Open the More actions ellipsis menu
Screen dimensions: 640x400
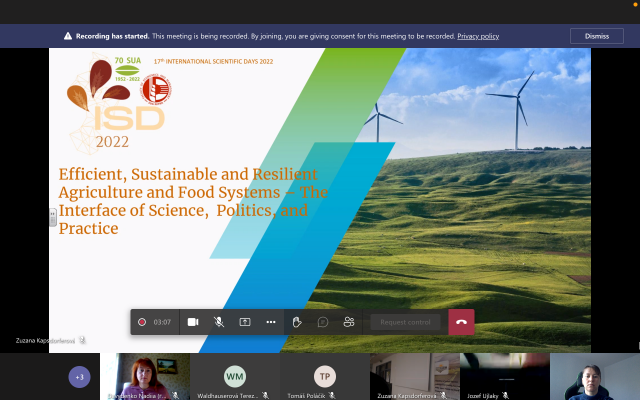(x=270, y=322)
